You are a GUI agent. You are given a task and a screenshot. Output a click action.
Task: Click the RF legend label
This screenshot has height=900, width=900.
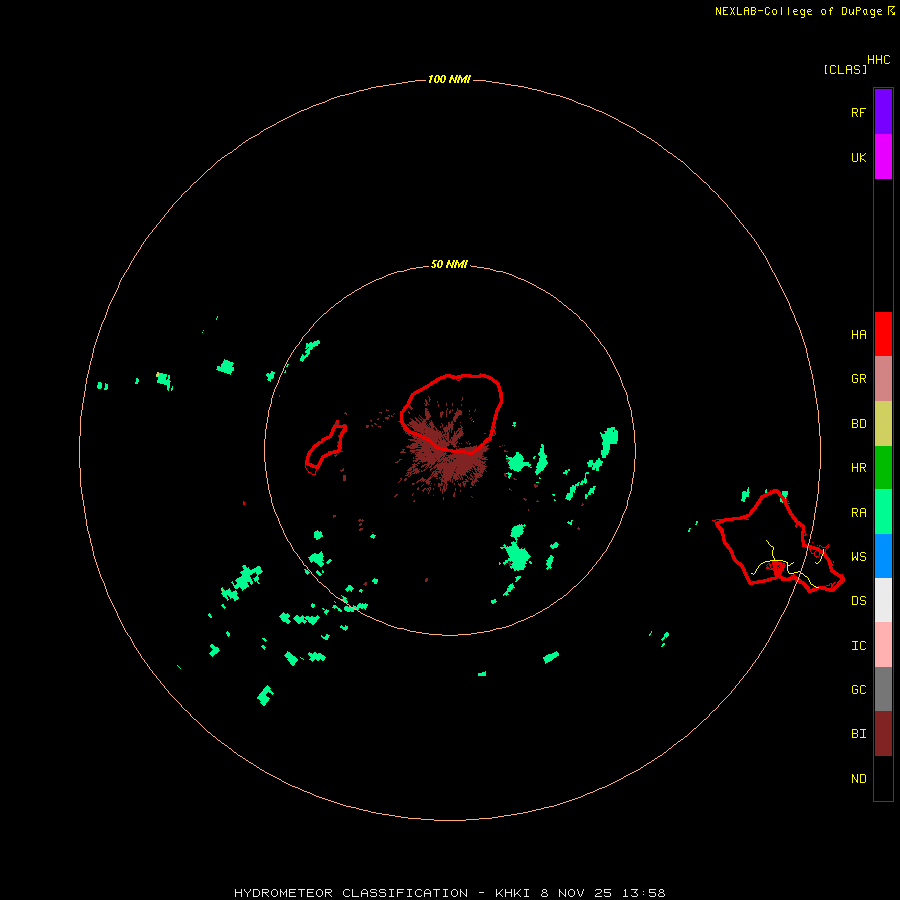858,112
